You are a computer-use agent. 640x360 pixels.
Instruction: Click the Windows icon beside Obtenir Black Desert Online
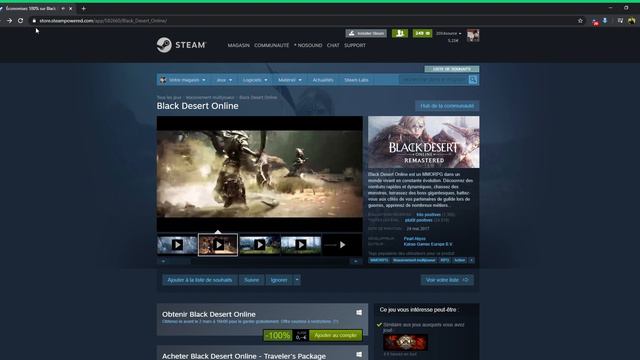[359, 313]
